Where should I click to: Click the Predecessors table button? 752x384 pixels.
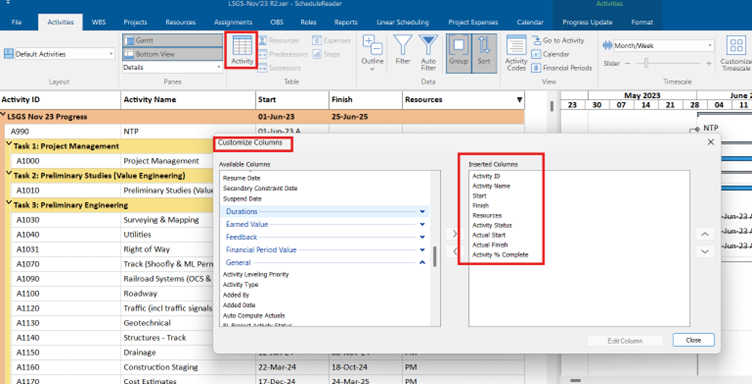283,54
